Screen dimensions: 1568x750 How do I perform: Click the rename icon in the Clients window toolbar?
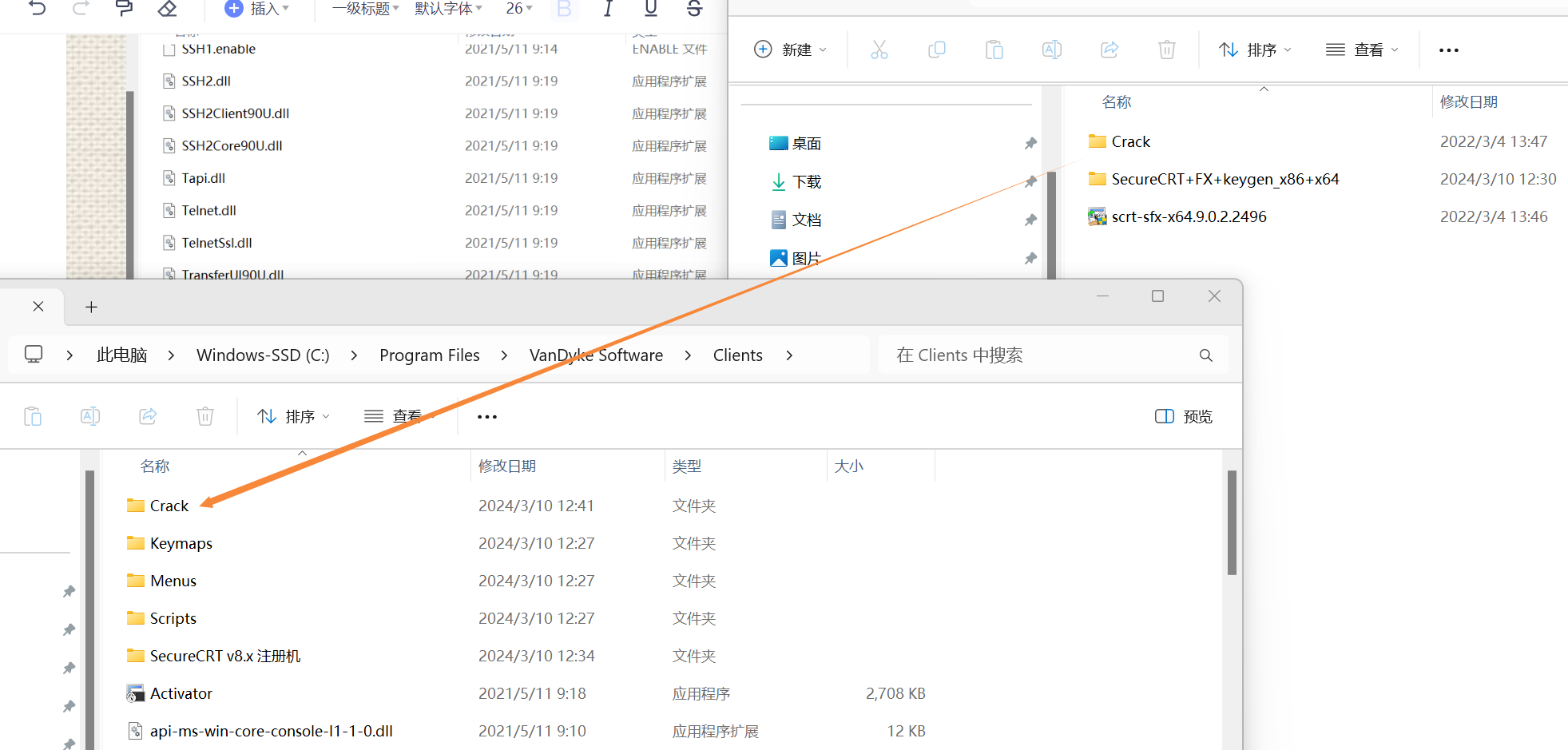pyautogui.click(x=90, y=416)
